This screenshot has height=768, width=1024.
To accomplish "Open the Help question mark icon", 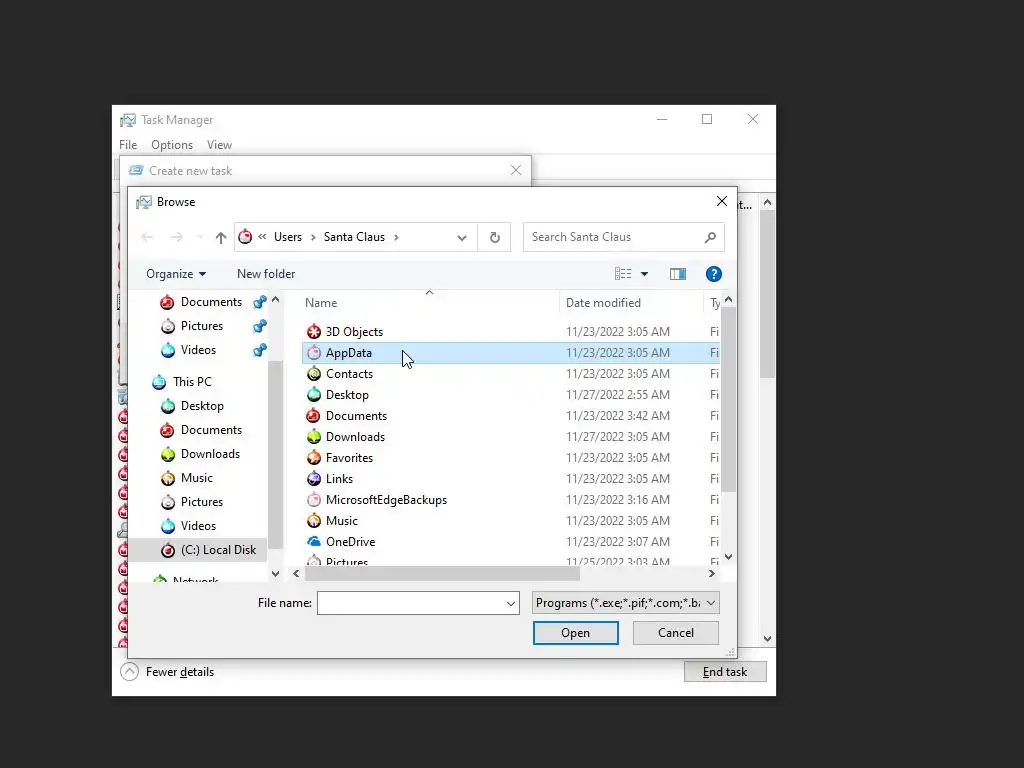I will pos(714,274).
